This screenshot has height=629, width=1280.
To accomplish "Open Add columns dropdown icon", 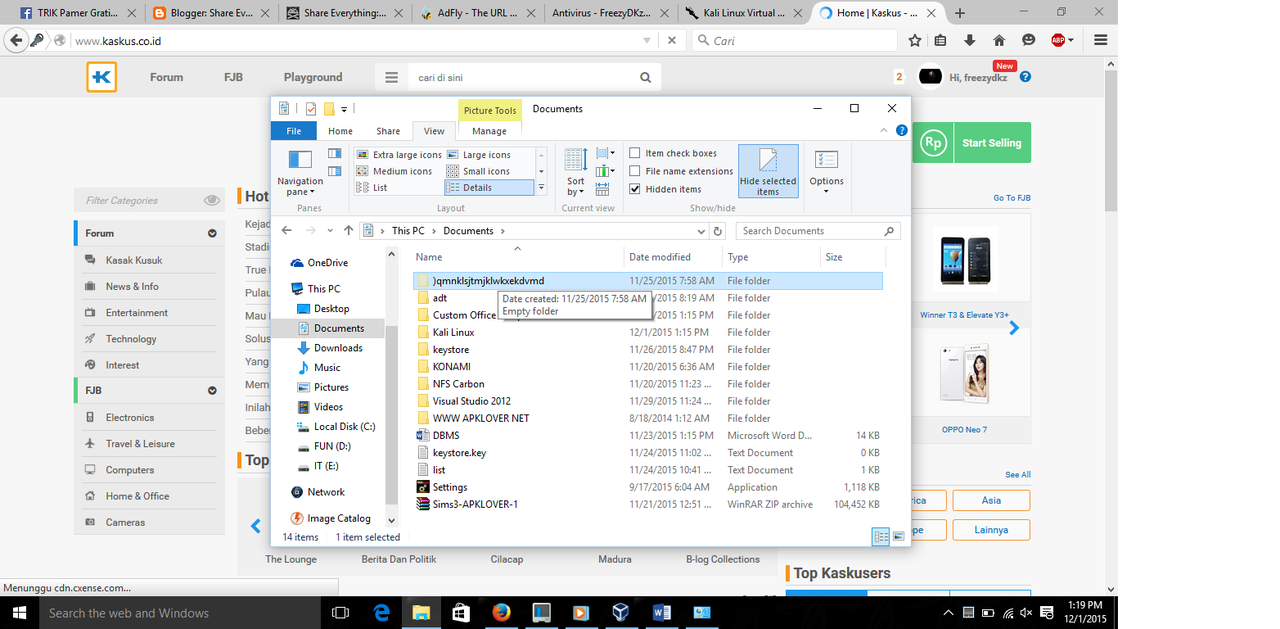I will click(x=605, y=171).
